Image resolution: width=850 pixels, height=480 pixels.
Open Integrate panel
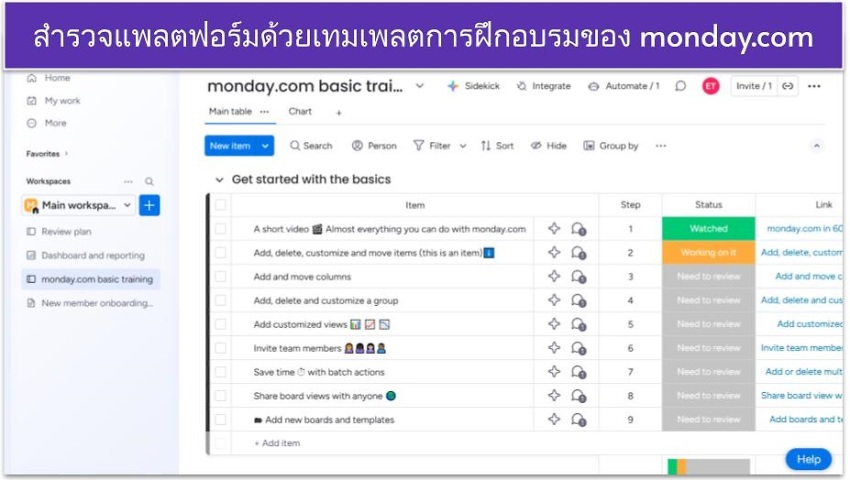coord(544,86)
